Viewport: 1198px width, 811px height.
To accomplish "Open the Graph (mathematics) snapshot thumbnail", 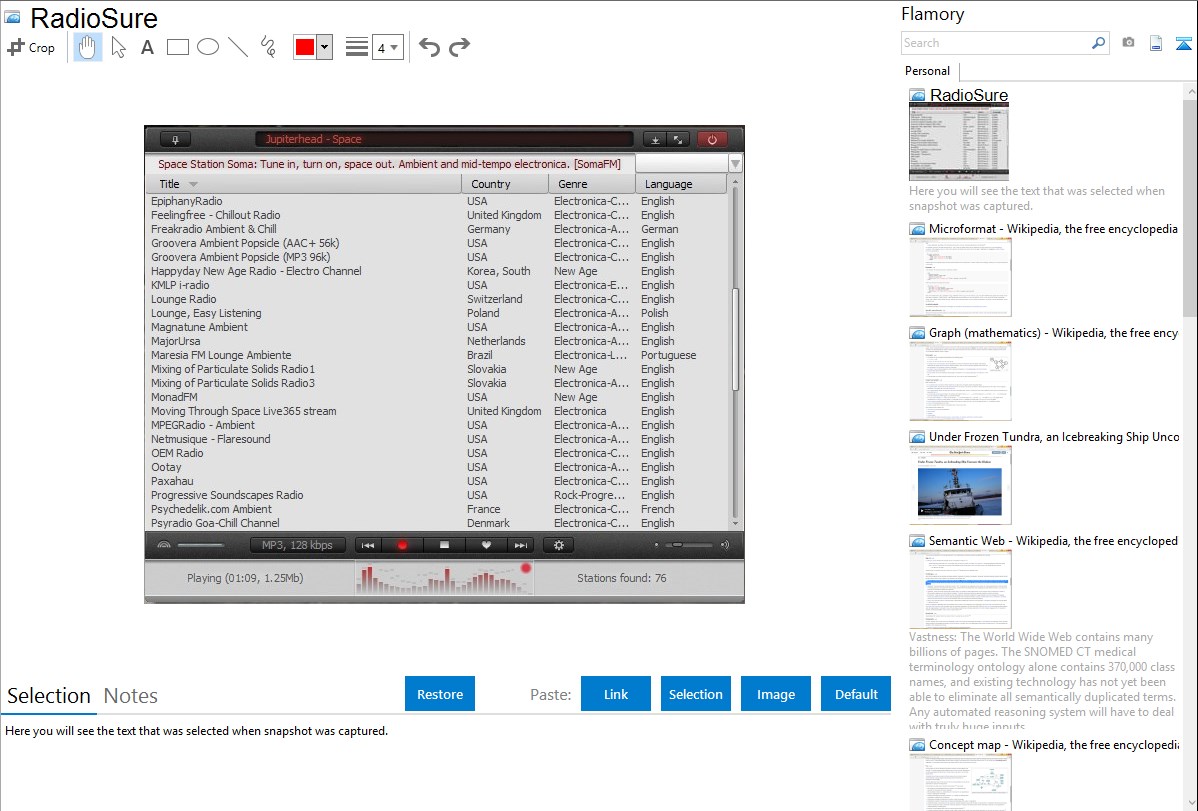I will tap(960, 381).
